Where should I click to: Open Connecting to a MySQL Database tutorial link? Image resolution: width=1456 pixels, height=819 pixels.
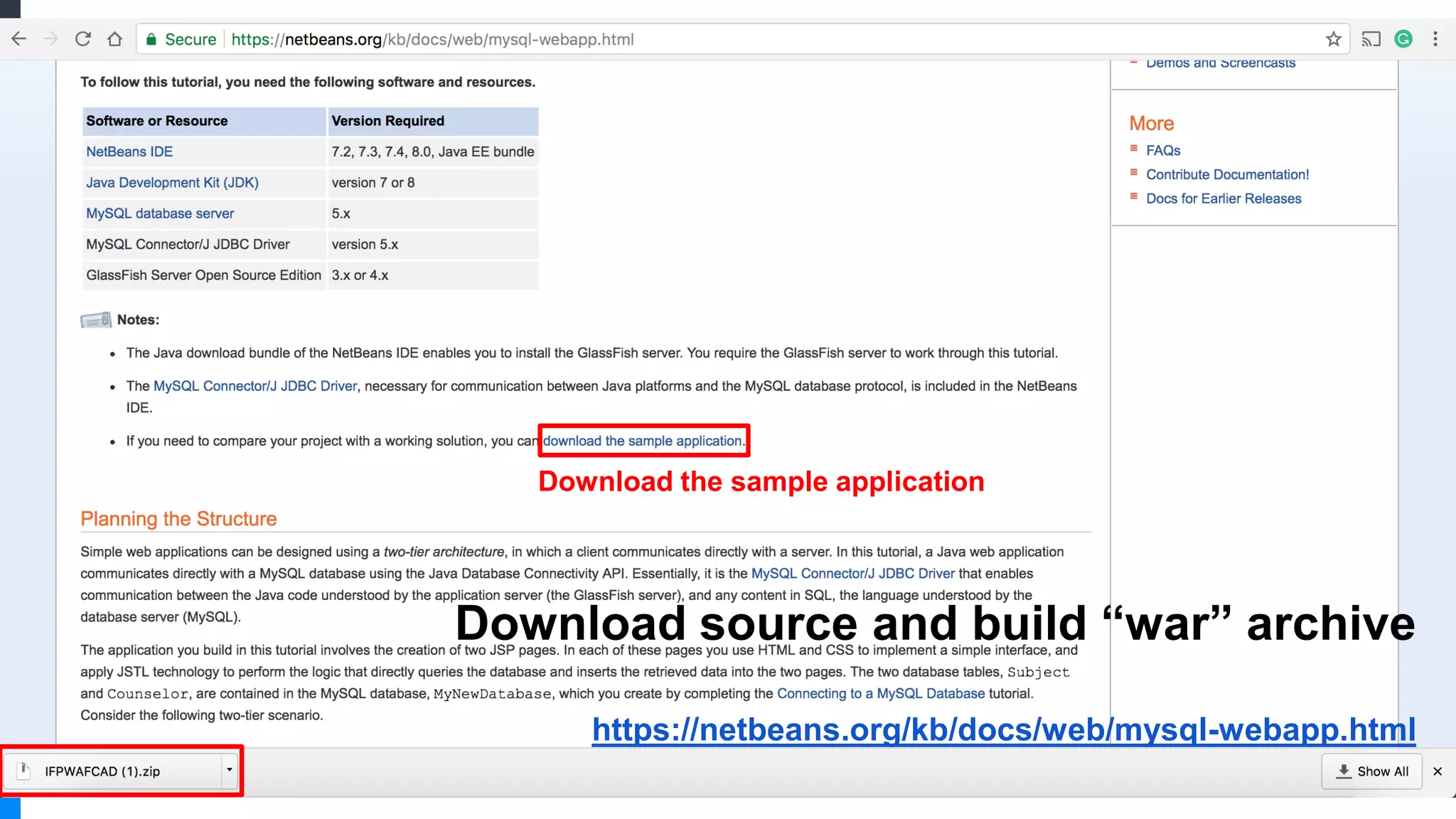tap(881, 694)
